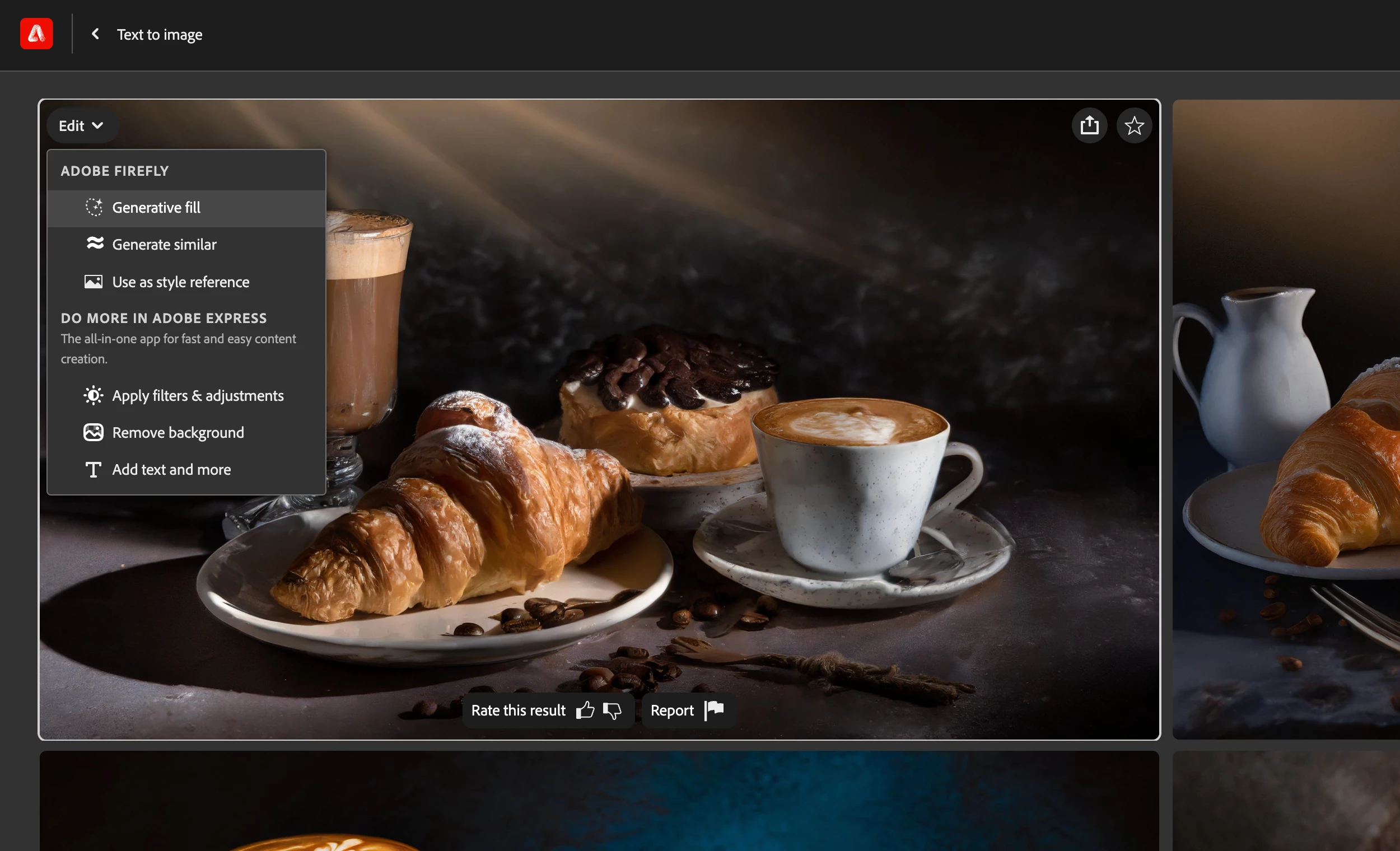Favorite the image with the star icon

click(x=1133, y=125)
